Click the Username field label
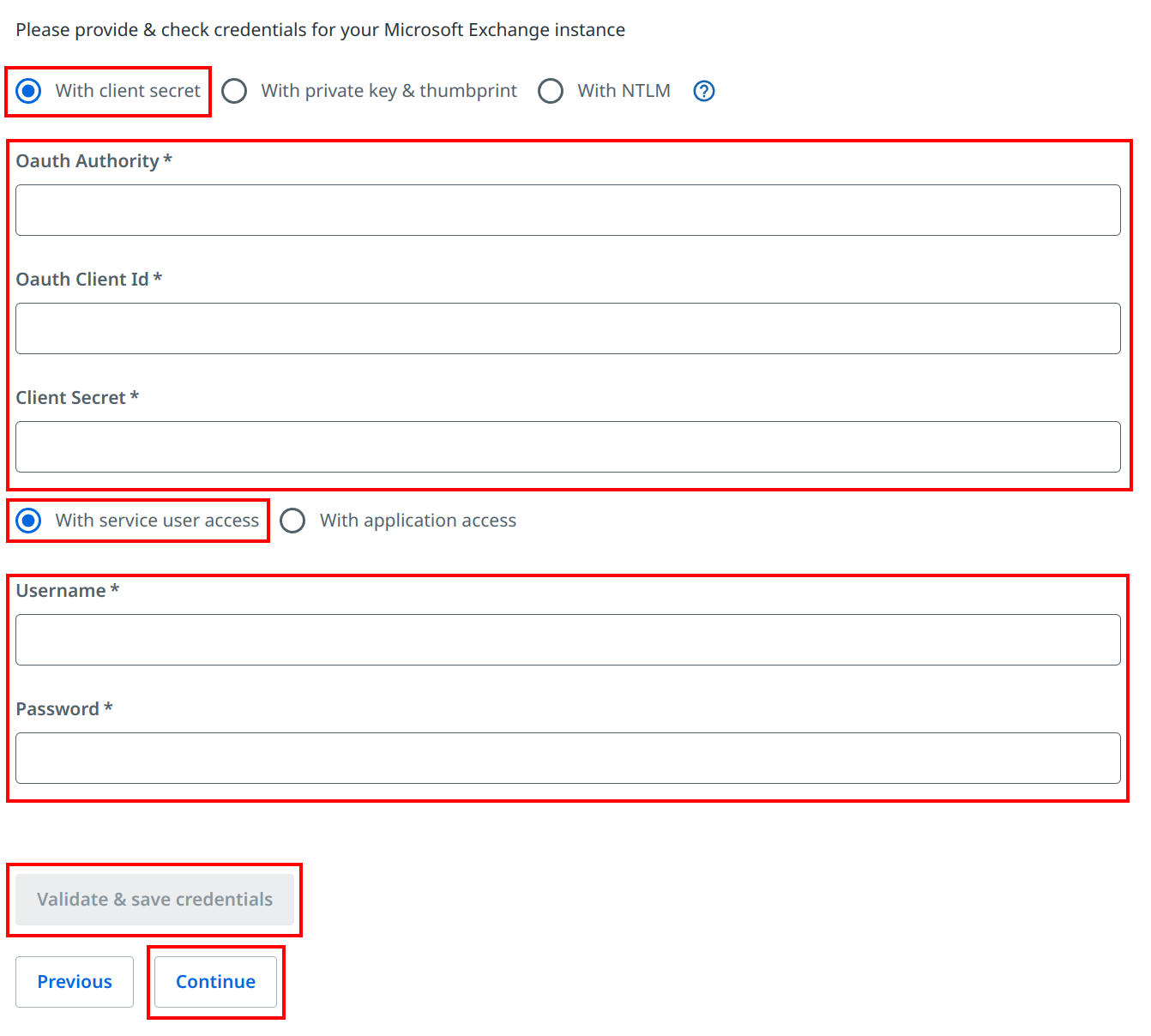The image size is (1151, 1036). click(61, 591)
